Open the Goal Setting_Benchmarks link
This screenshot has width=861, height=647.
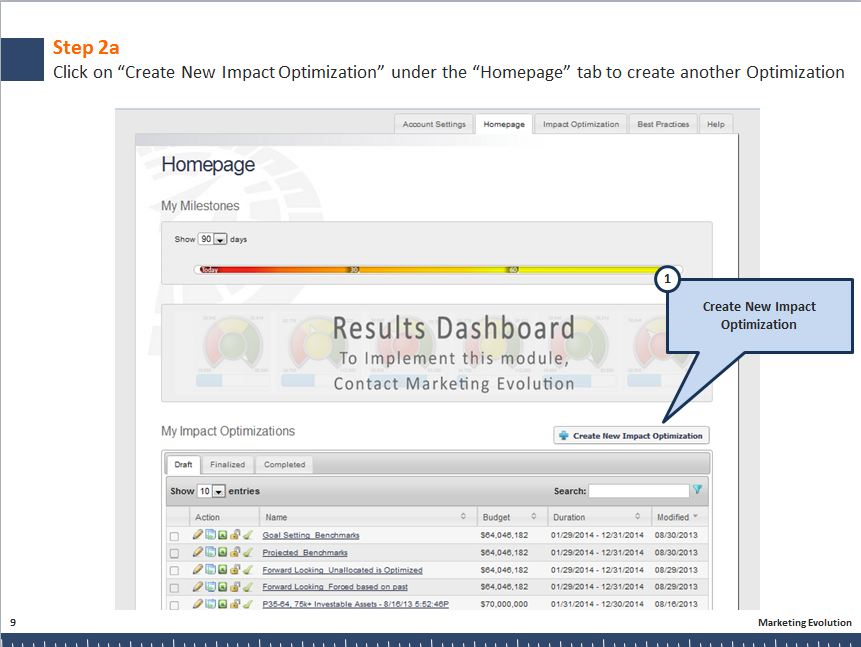click(x=310, y=536)
